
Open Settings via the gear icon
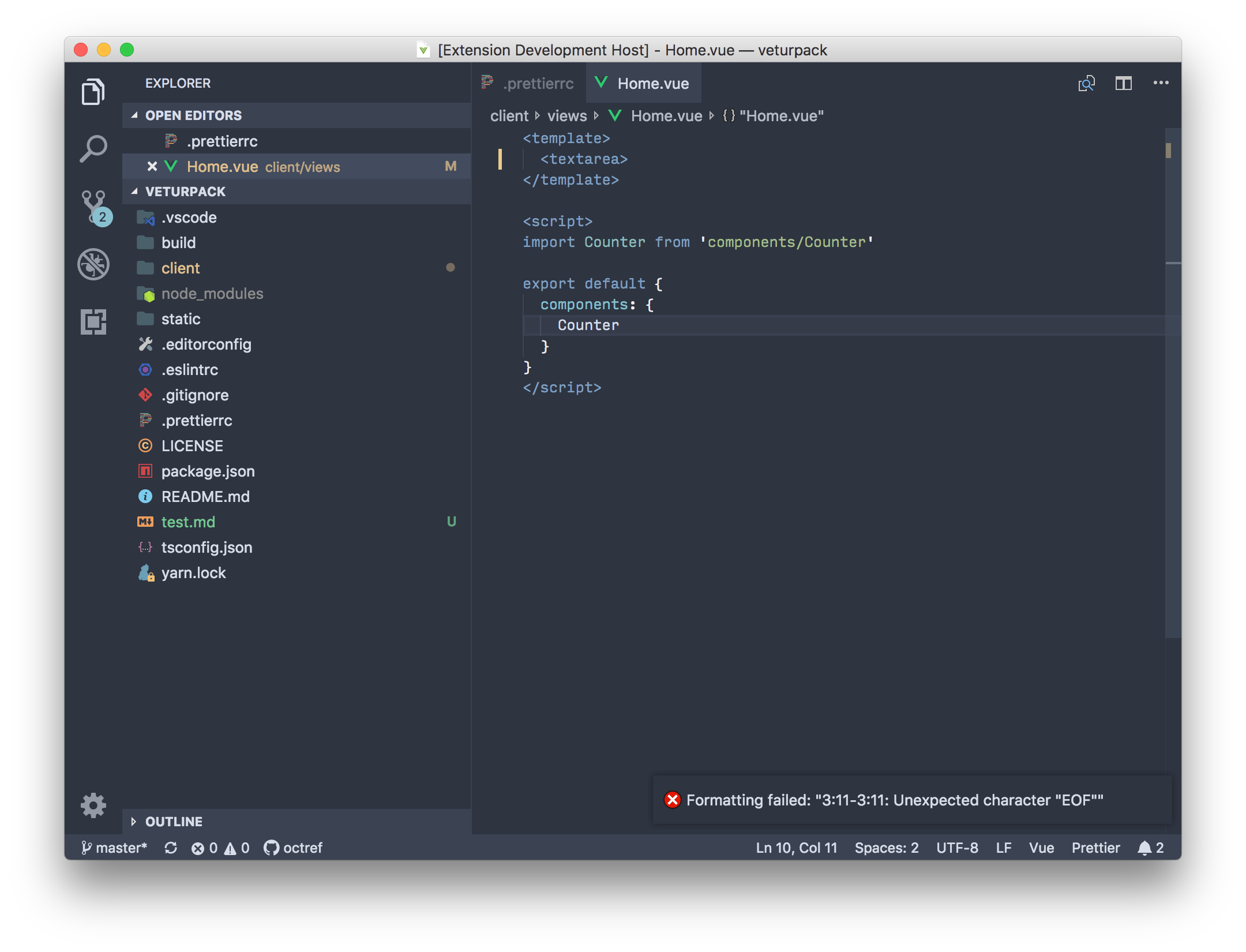(93, 805)
